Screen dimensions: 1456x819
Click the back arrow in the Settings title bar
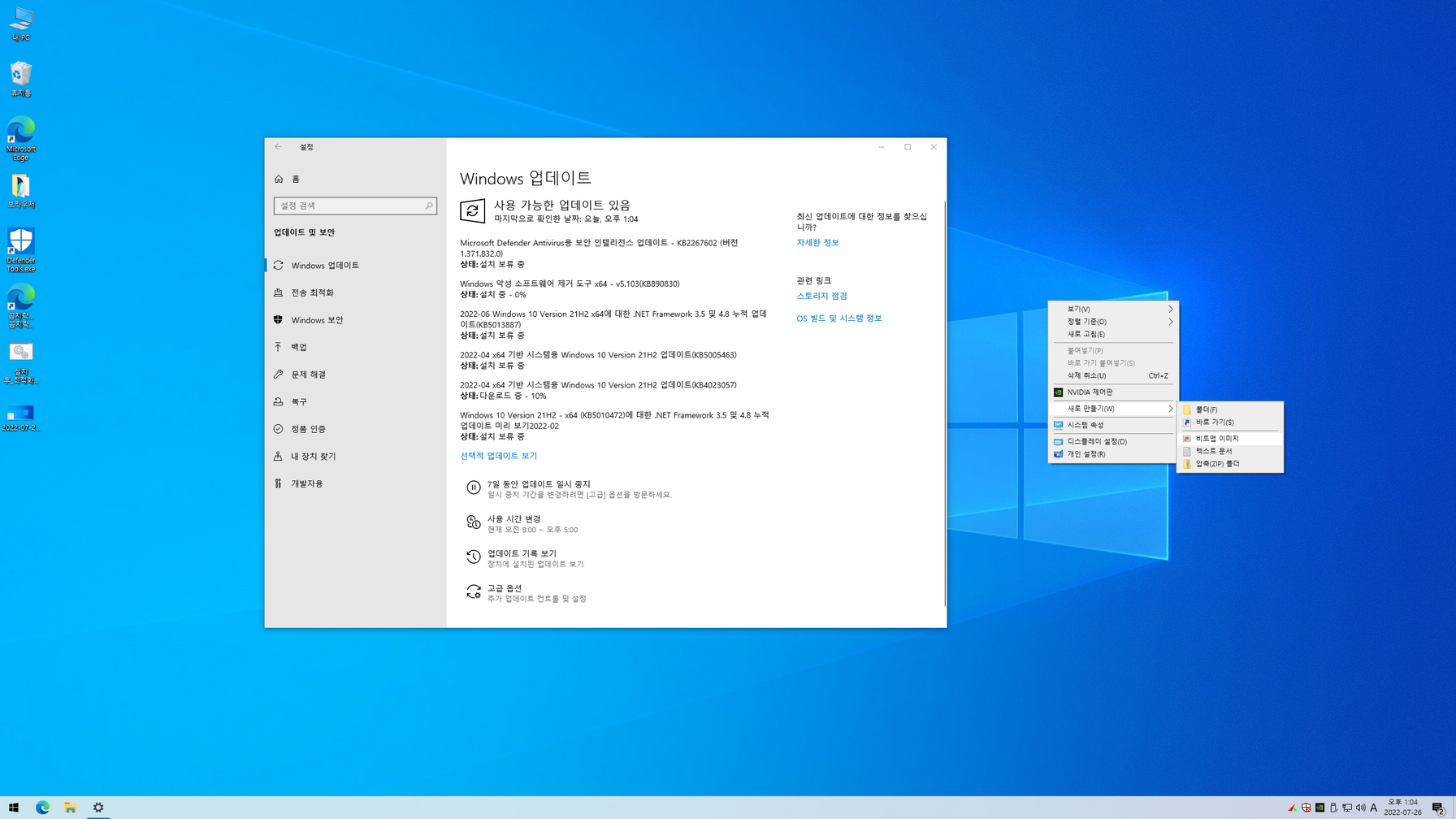278,147
